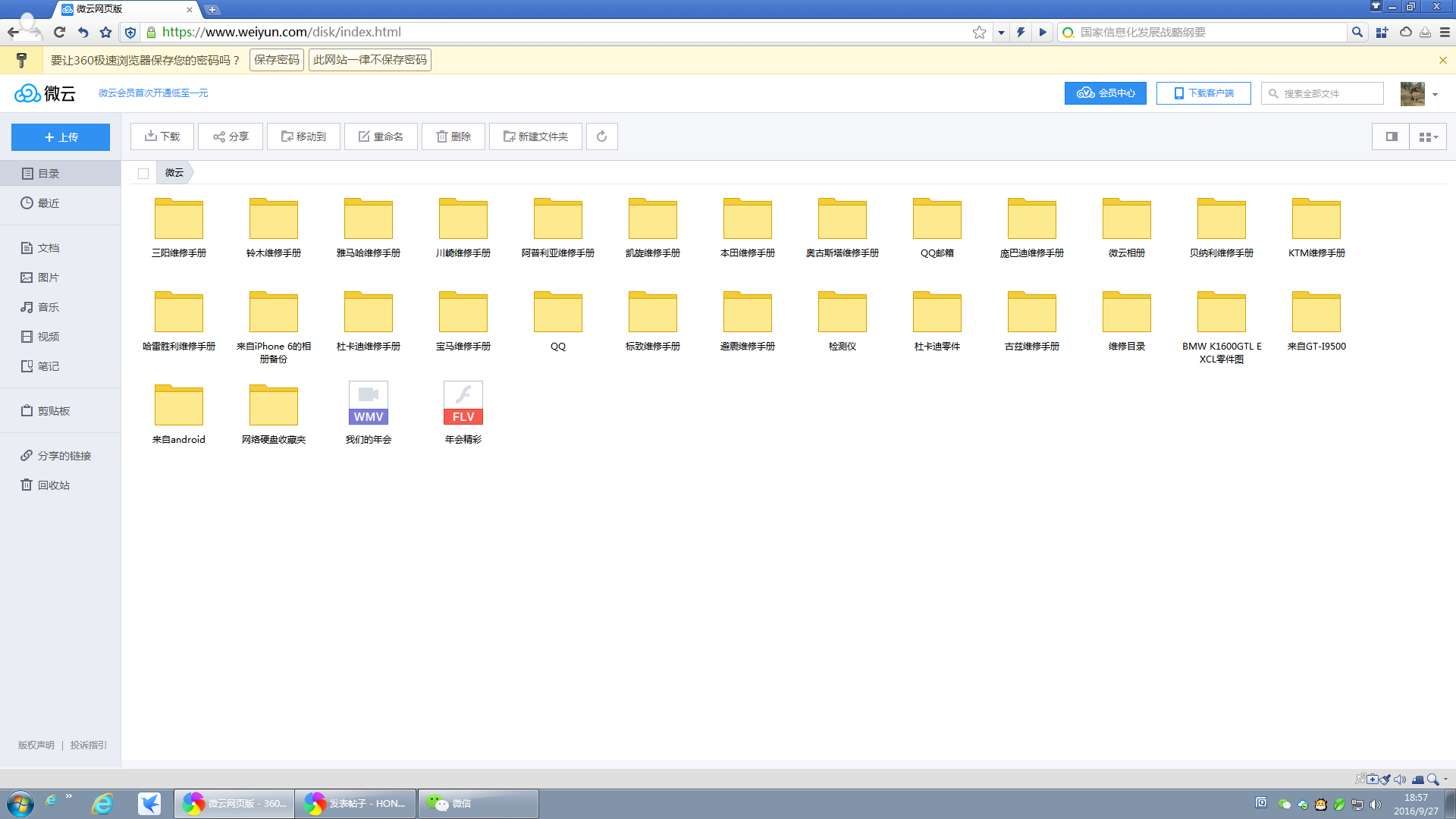Select the 检测仪 folder
This screenshot has width=1456, height=819.
[843, 321]
